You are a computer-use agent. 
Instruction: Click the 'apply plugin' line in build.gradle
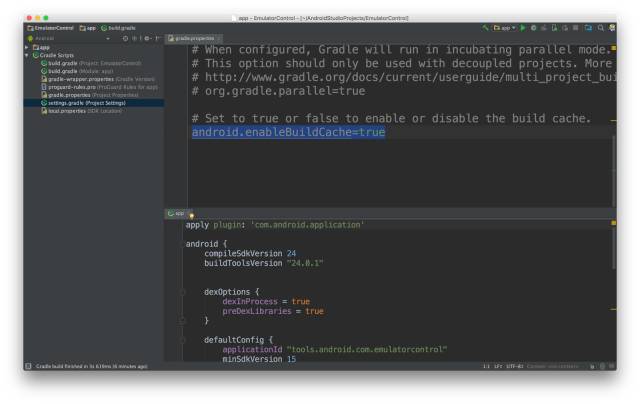point(275,225)
